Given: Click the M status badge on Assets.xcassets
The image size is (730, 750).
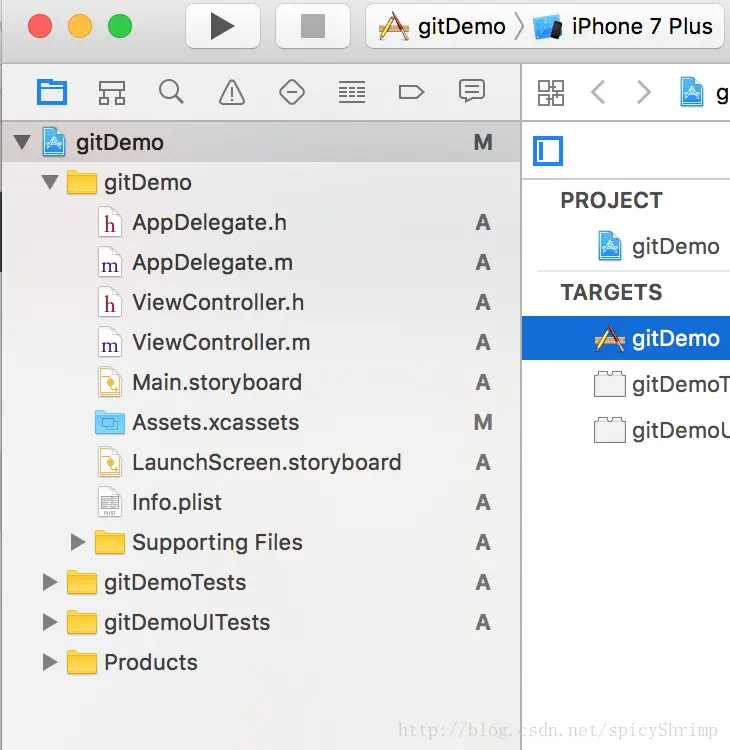Looking at the screenshot, I should [x=483, y=422].
